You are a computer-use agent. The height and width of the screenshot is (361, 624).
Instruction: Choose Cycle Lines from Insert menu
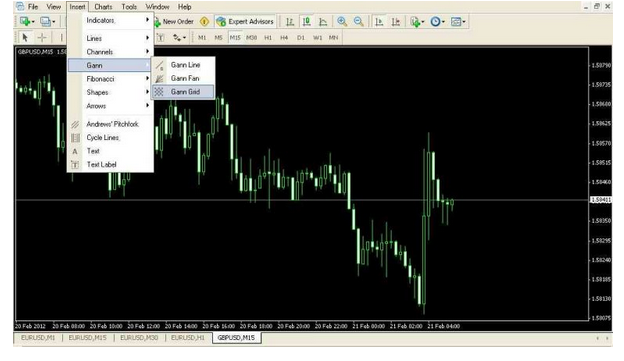coord(110,138)
